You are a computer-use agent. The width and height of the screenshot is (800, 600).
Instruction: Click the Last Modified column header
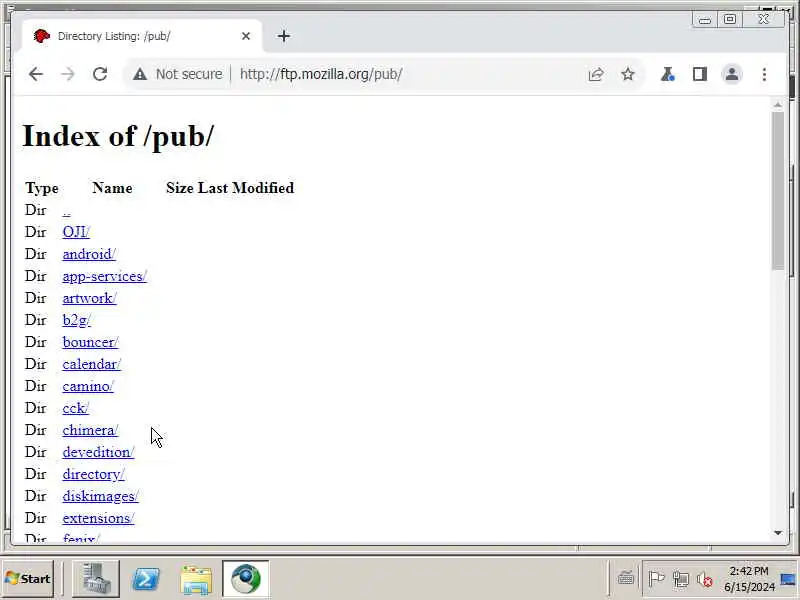tap(246, 188)
